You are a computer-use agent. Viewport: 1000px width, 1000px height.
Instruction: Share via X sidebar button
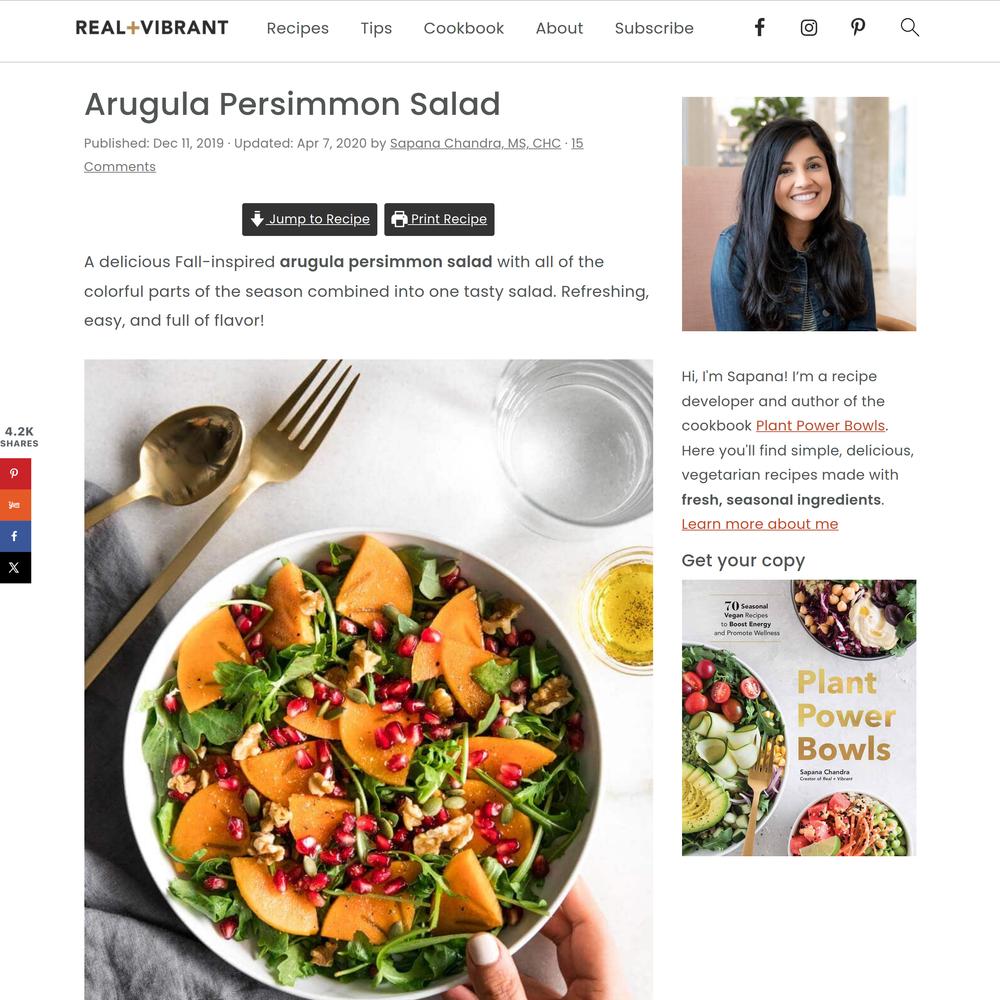coord(14,567)
